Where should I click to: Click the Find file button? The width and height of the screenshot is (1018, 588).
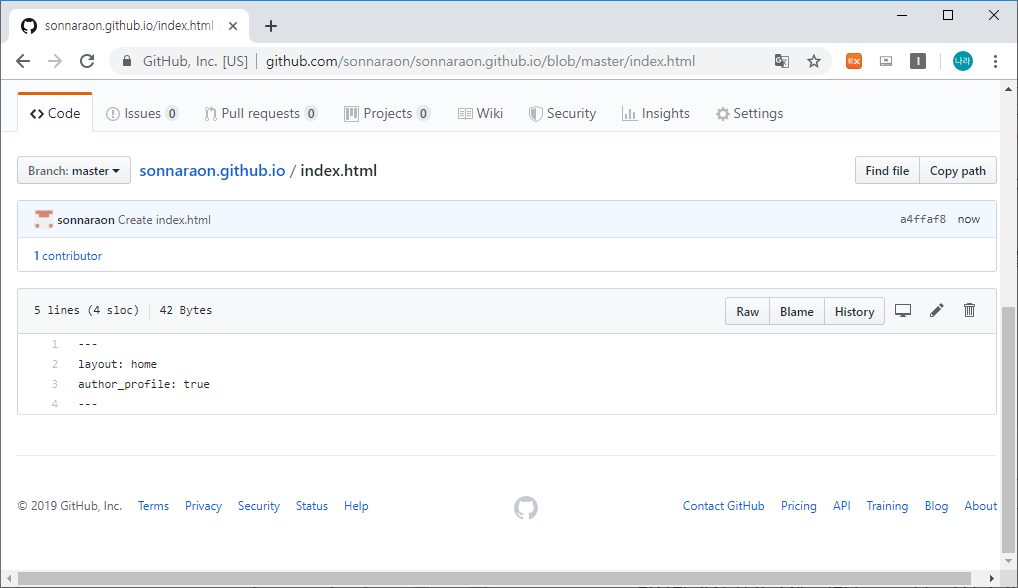pyautogui.click(x=887, y=170)
